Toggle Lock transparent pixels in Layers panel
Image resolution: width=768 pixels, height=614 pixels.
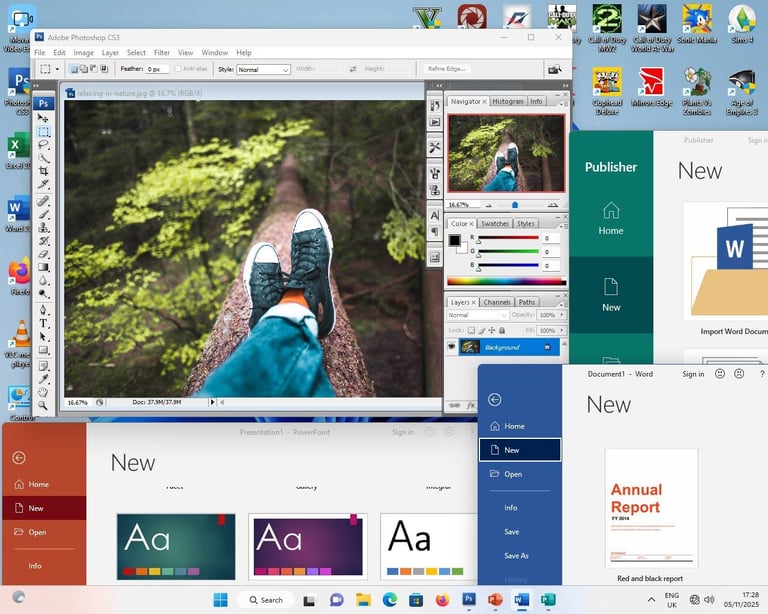coord(471,331)
